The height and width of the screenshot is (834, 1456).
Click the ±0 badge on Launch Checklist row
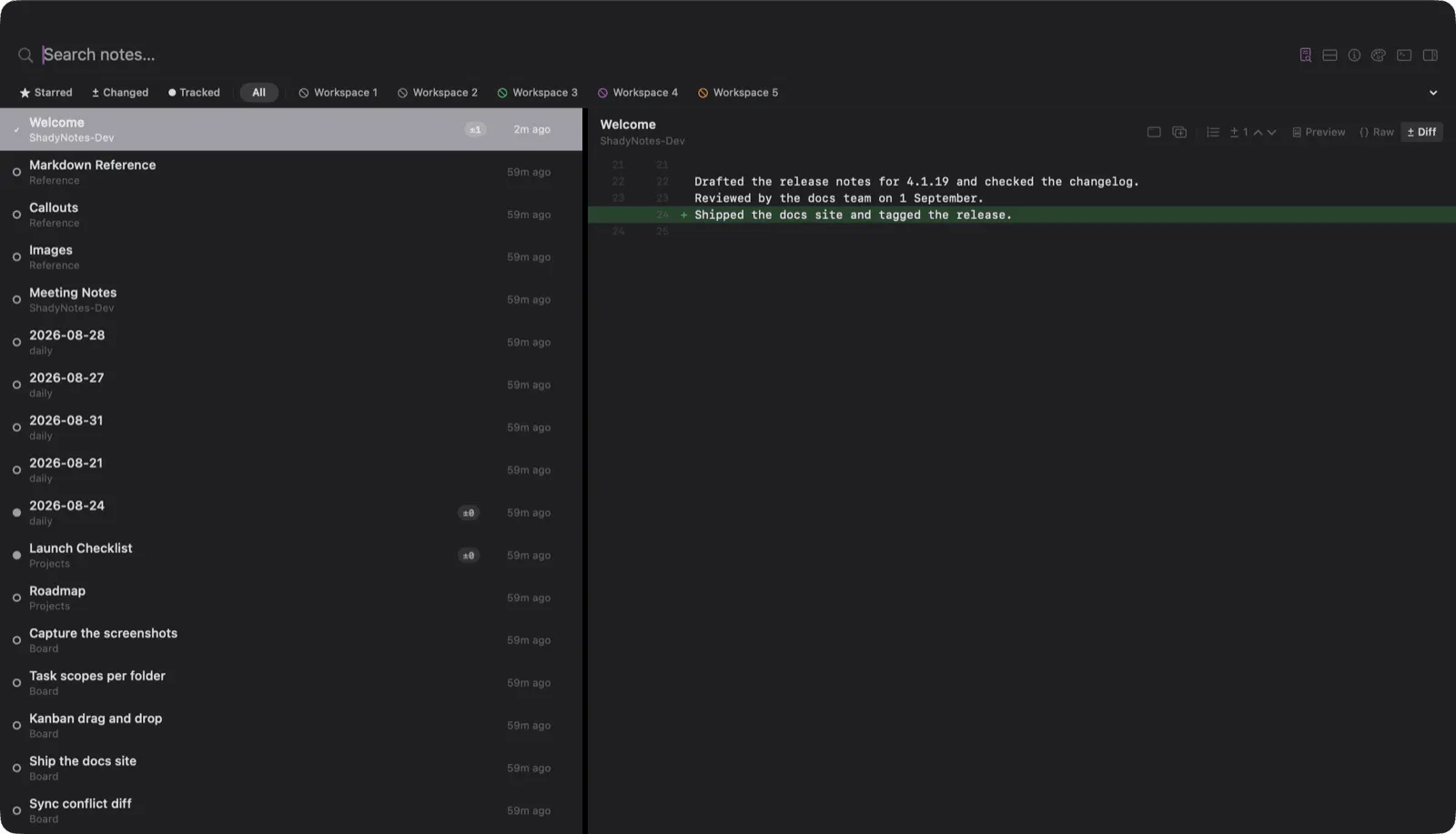coord(468,556)
